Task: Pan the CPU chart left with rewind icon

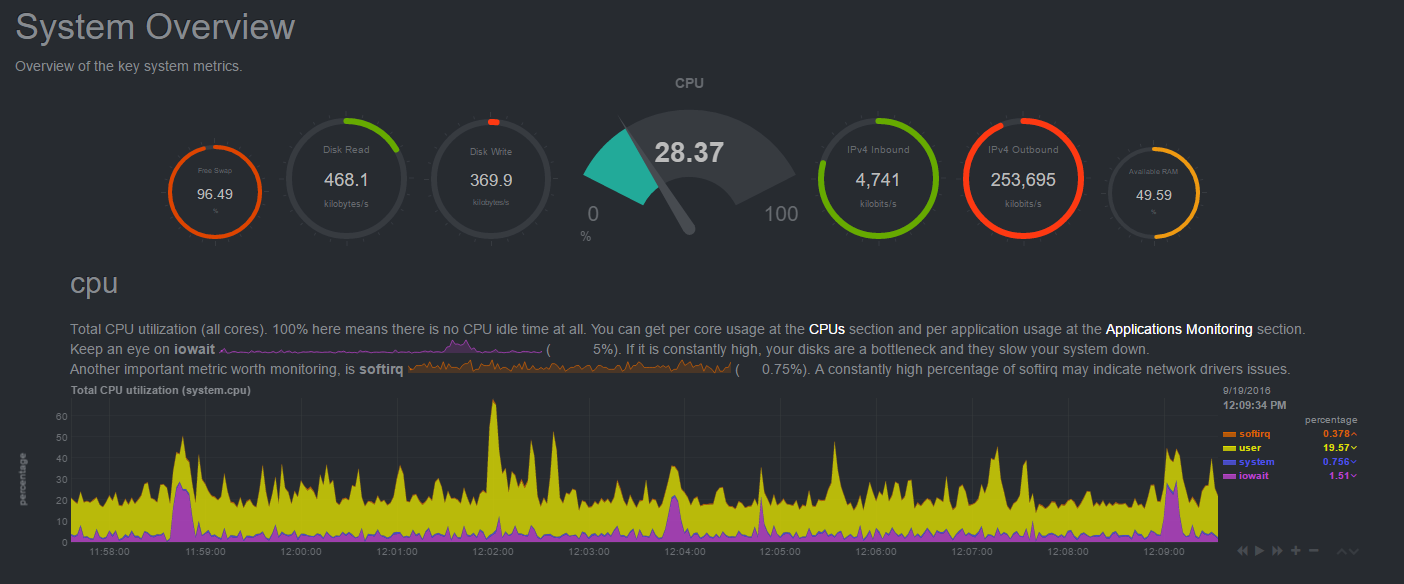Action: [x=1243, y=551]
